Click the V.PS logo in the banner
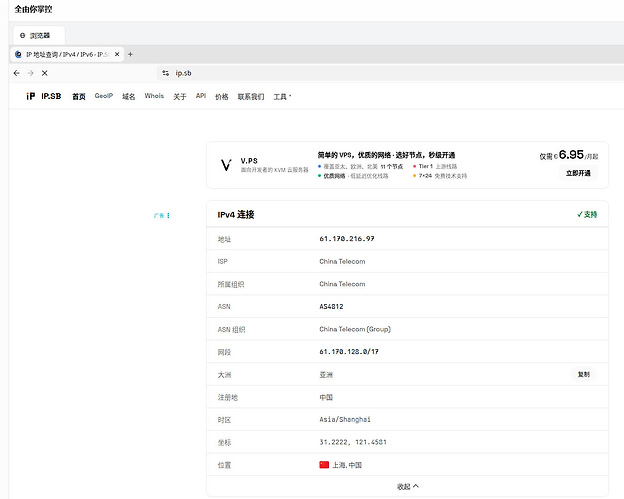Viewport: 624px width, 499px height. pyautogui.click(x=226, y=165)
